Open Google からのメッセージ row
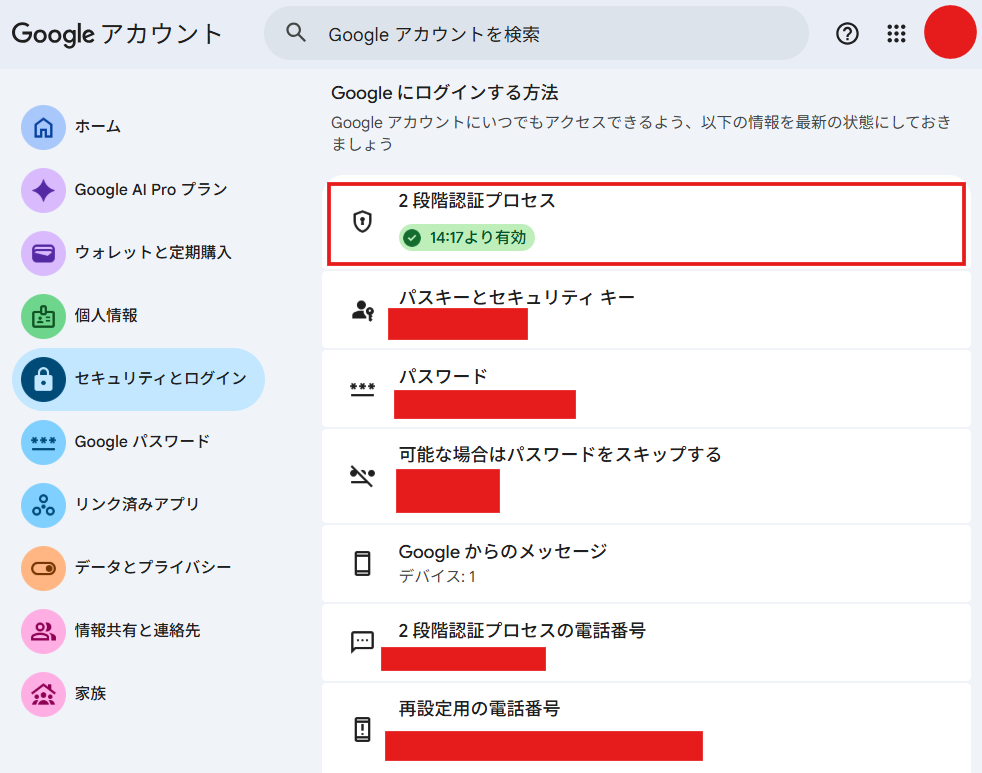 [x=646, y=564]
